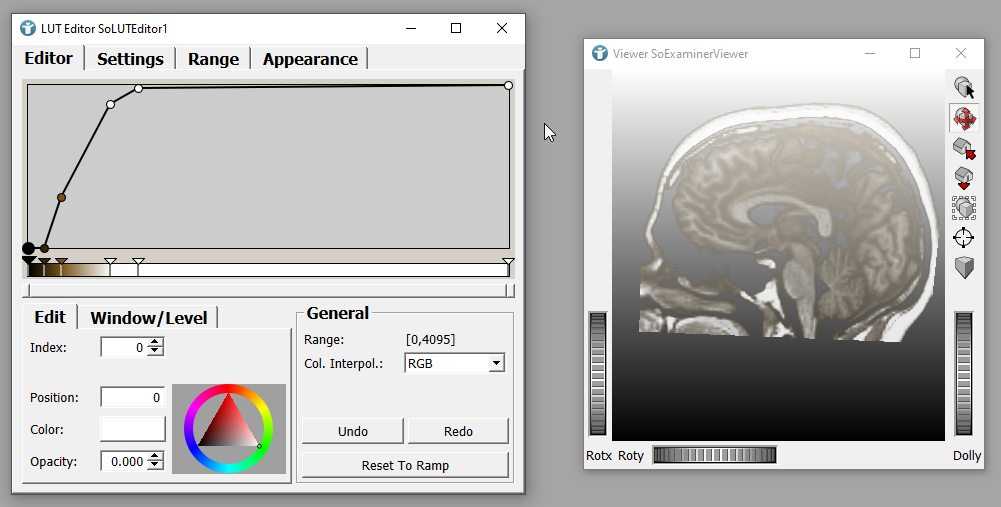Click the Position input field

click(x=133, y=397)
